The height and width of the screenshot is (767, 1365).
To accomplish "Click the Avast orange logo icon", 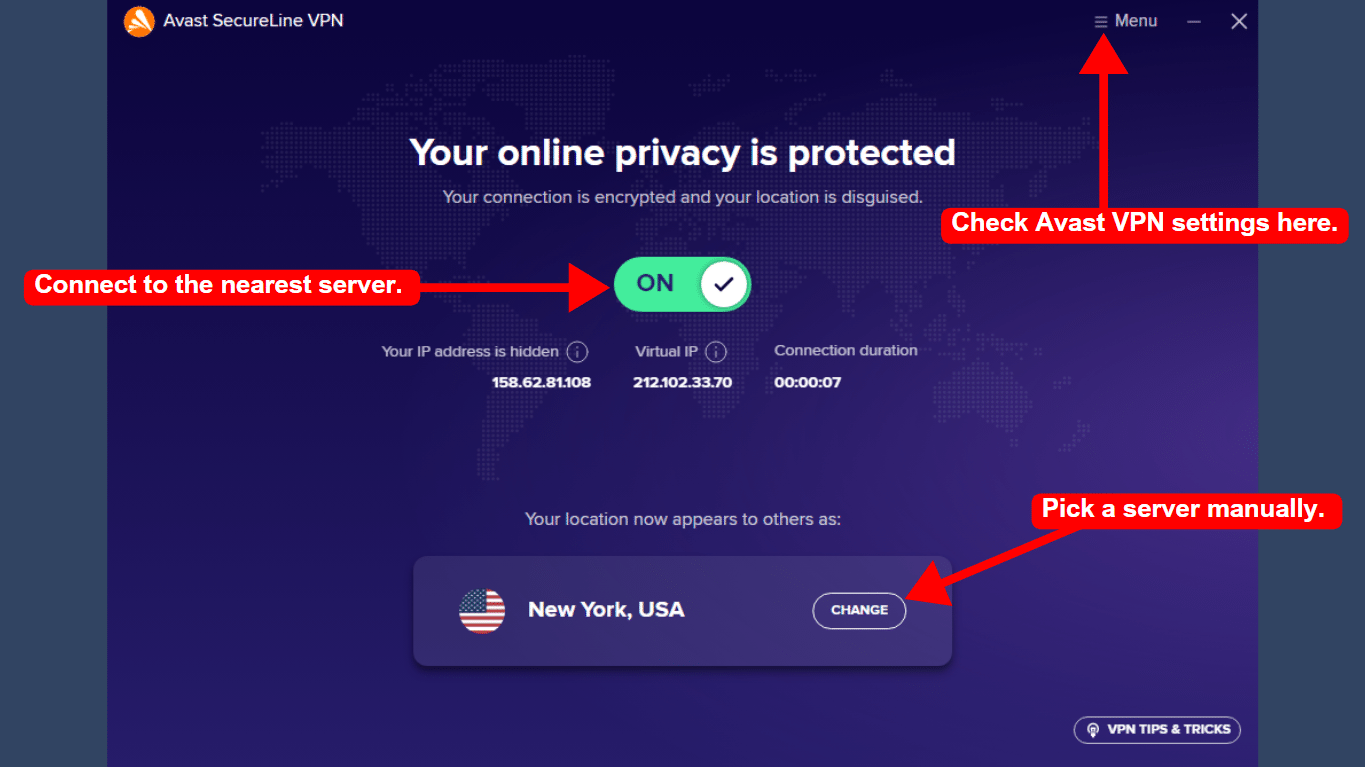I will point(139,21).
